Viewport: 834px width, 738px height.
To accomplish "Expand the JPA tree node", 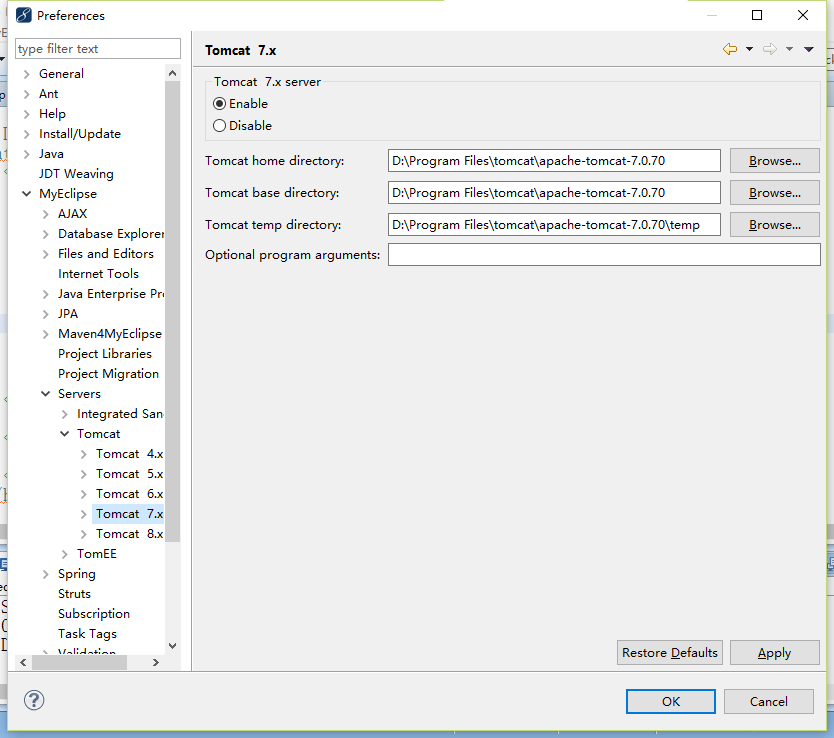I will tap(46, 314).
